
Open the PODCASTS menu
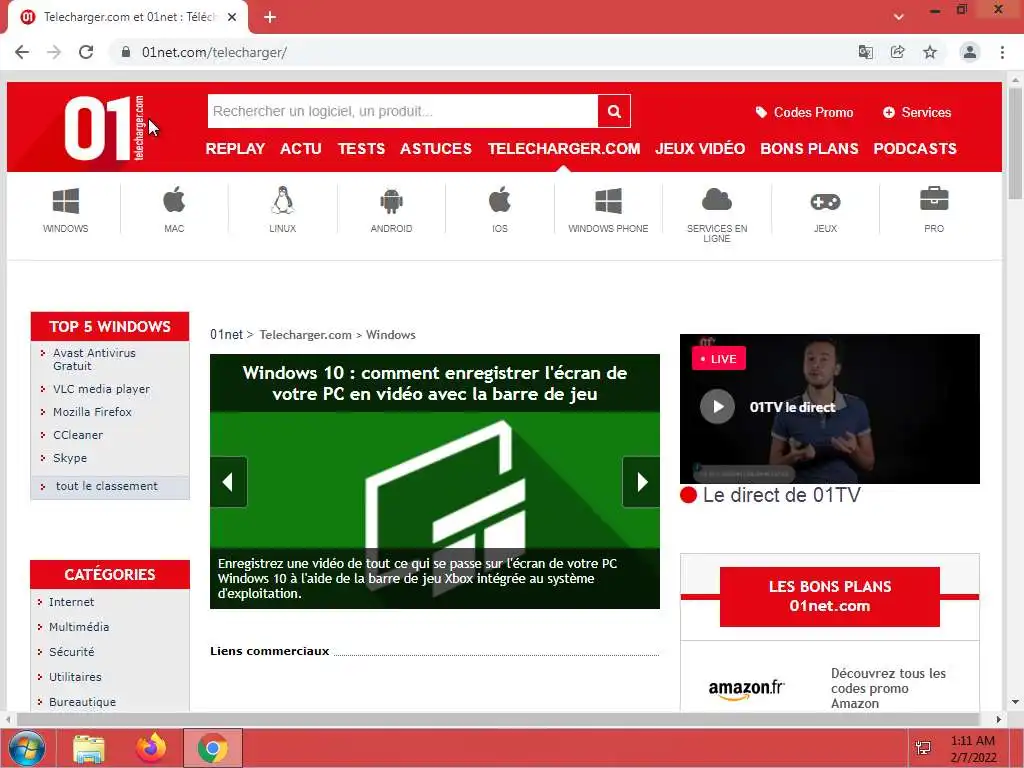(915, 149)
